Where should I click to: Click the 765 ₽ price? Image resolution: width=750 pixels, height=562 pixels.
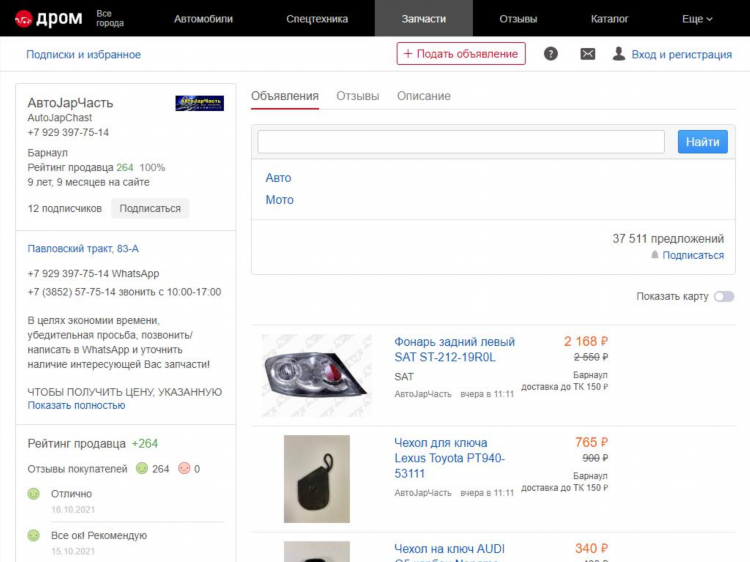click(592, 442)
